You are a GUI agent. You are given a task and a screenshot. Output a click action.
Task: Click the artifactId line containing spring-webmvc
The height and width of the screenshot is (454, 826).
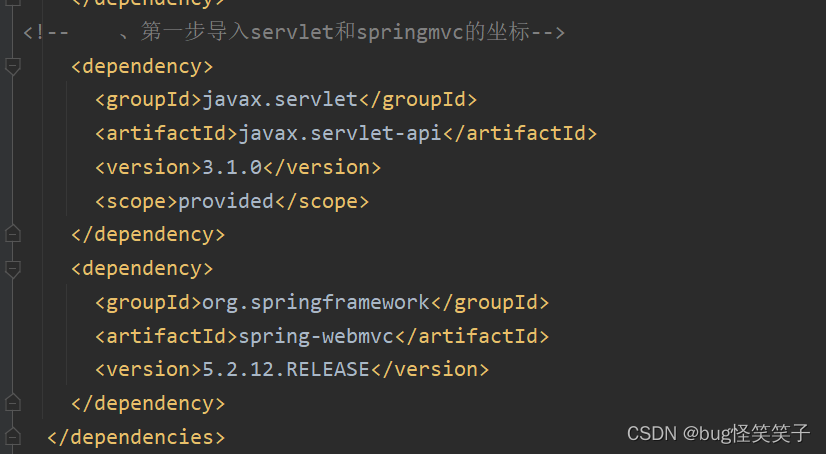coord(322,336)
